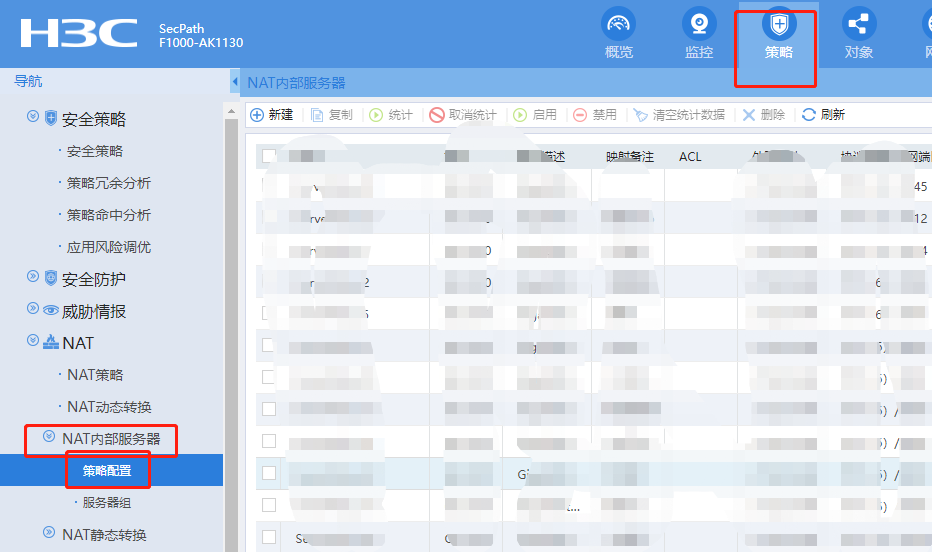Viewport: 932px width, 552px height.
Task: Click the 禁用 disable toolbar icon
Action: [580, 115]
